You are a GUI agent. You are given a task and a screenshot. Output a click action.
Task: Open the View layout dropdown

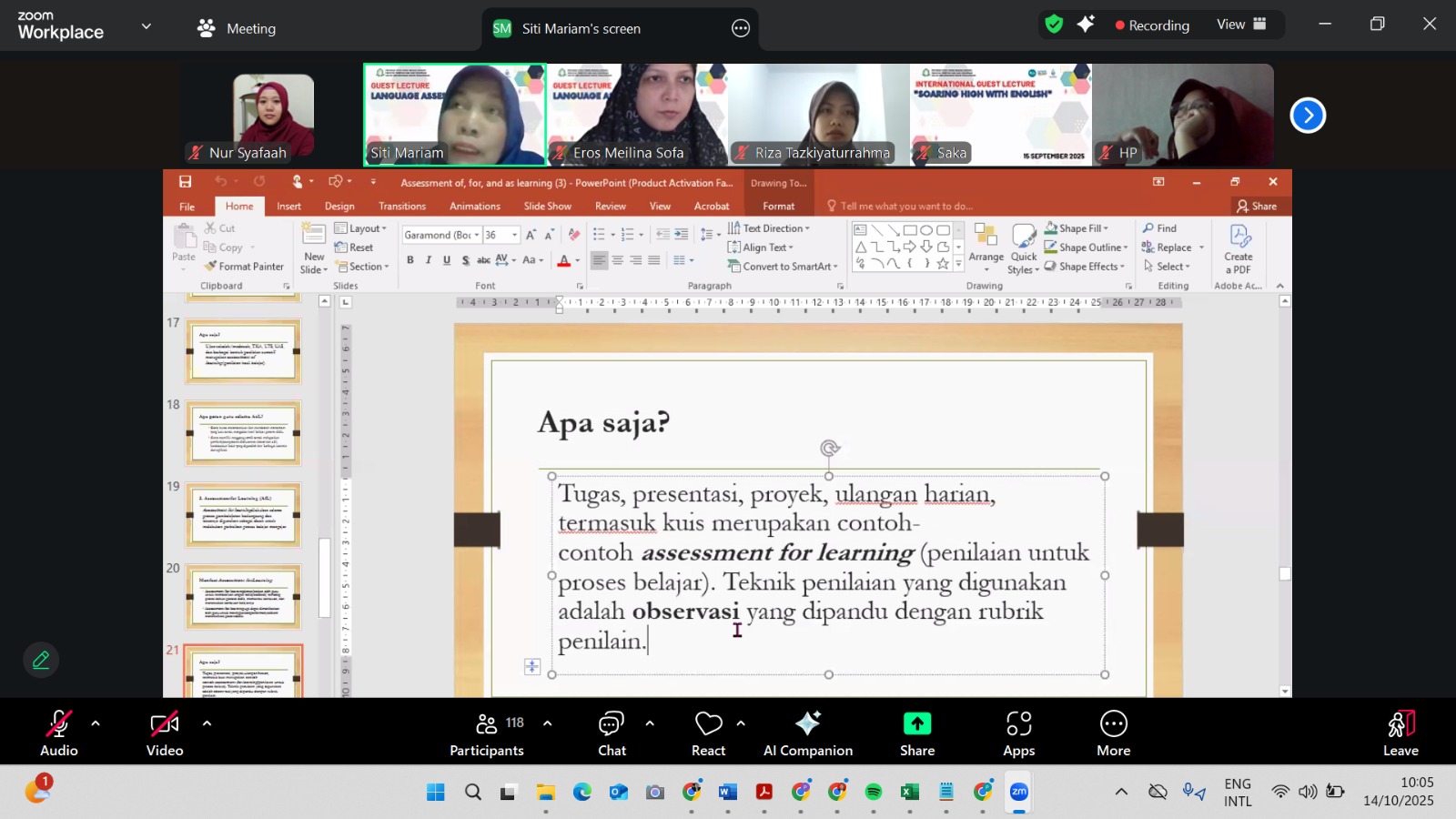tap(1241, 25)
